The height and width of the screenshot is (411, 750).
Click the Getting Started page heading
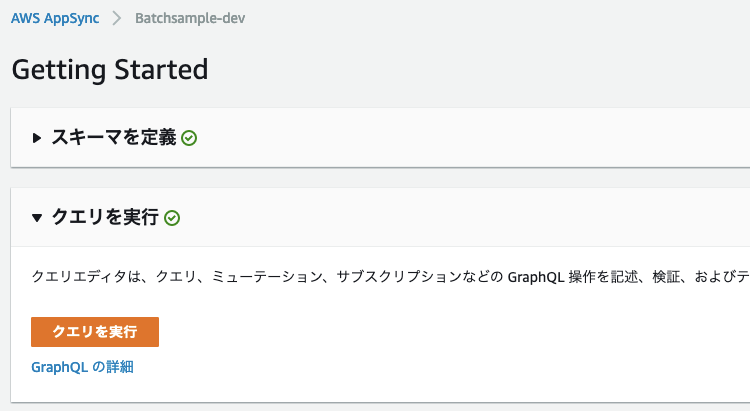click(x=110, y=70)
